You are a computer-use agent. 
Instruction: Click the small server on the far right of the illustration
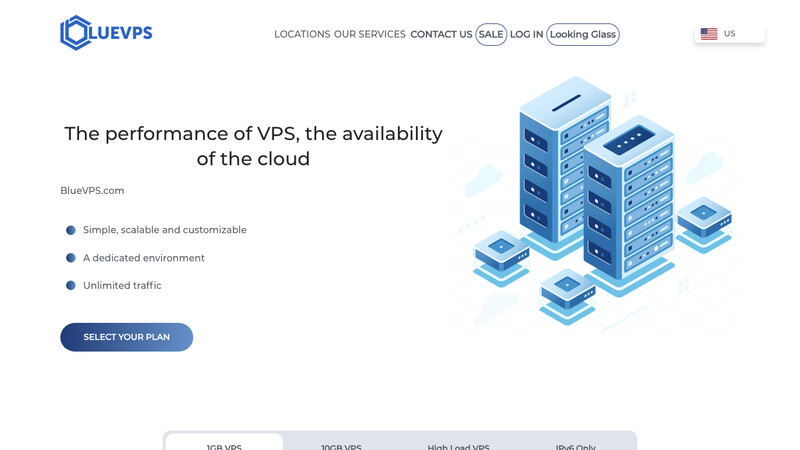pyautogui.click(x=704, y=222)
